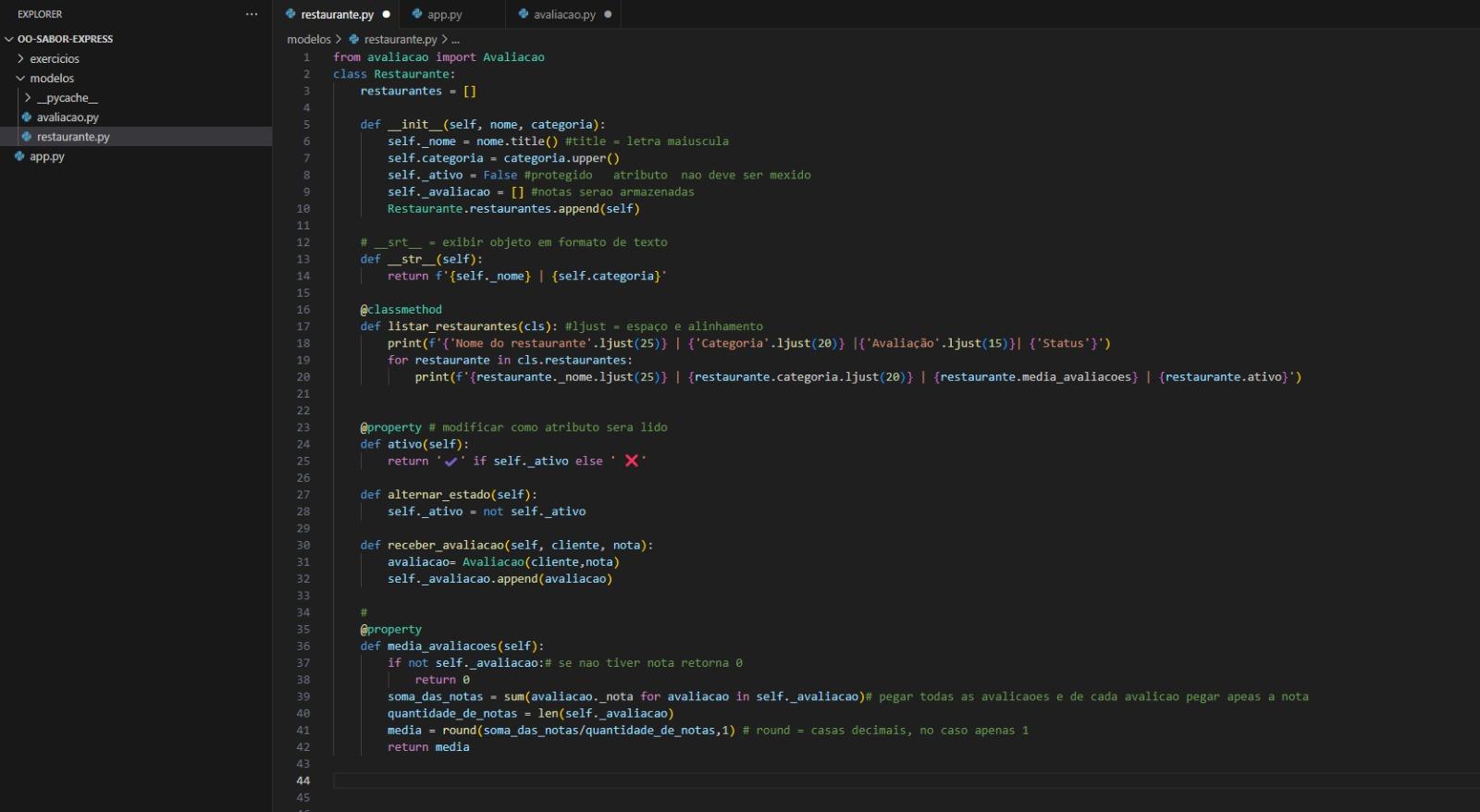
Task: Click the '@property' decorator on line 23
Action: click(391, 427)
